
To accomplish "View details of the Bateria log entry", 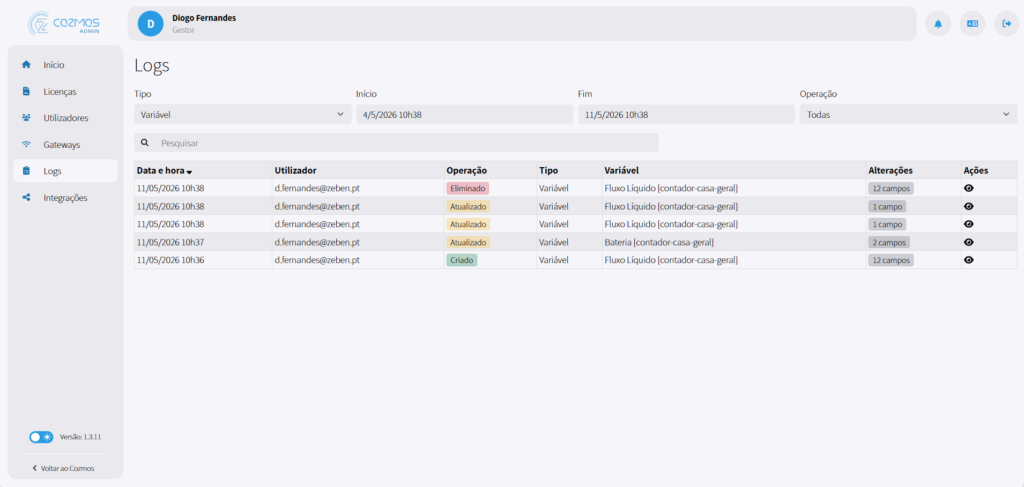I will [968, 242].
